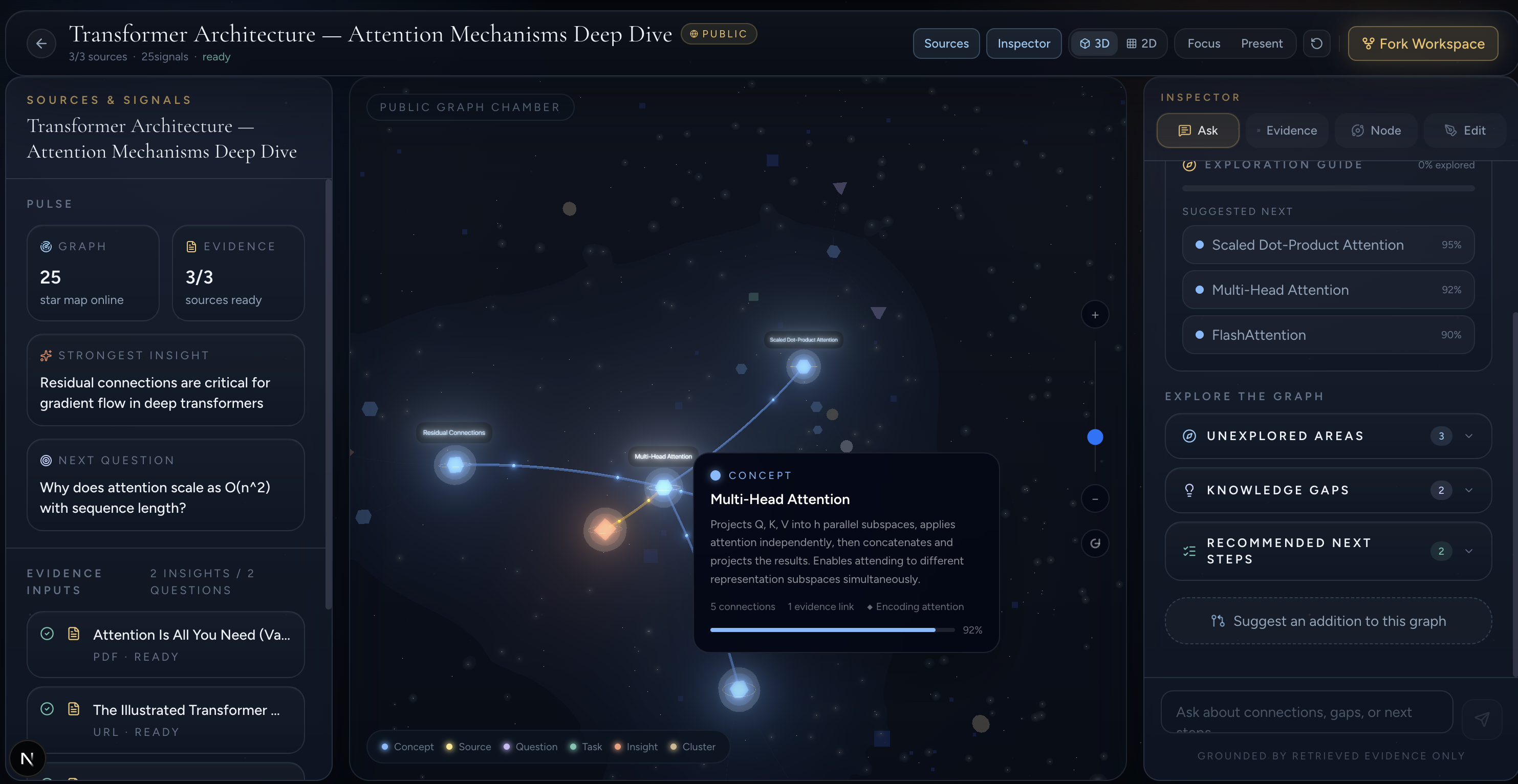
Task: Click the refresh icon next to Present
Action: click(x=1316, y=43)
